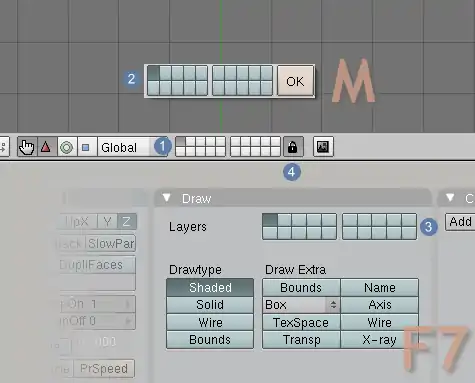Toggle layer 5 in Draw panel Layers

pos(329,220)
